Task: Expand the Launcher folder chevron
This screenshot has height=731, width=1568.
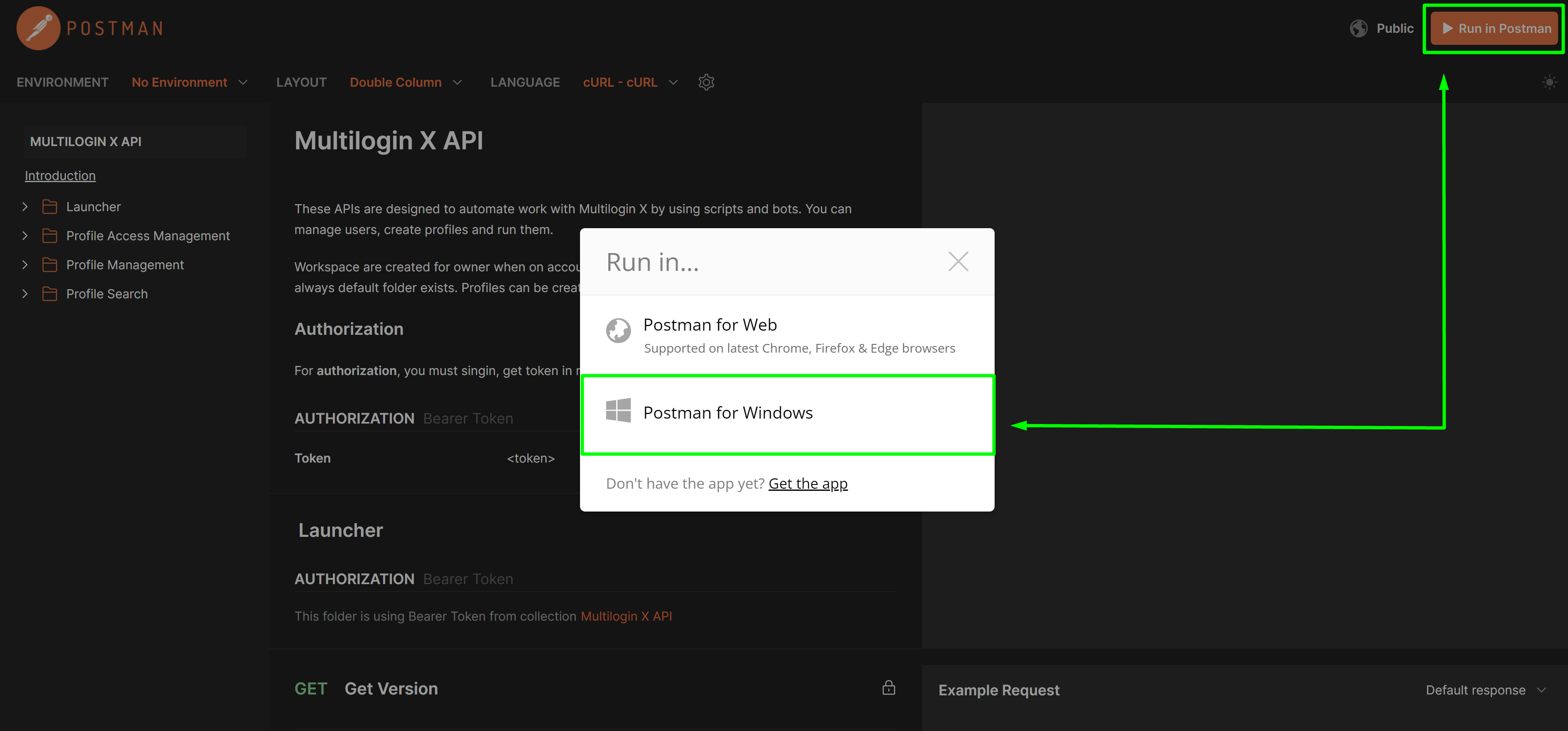Action: pyautogui.click(x=25, y=207)
